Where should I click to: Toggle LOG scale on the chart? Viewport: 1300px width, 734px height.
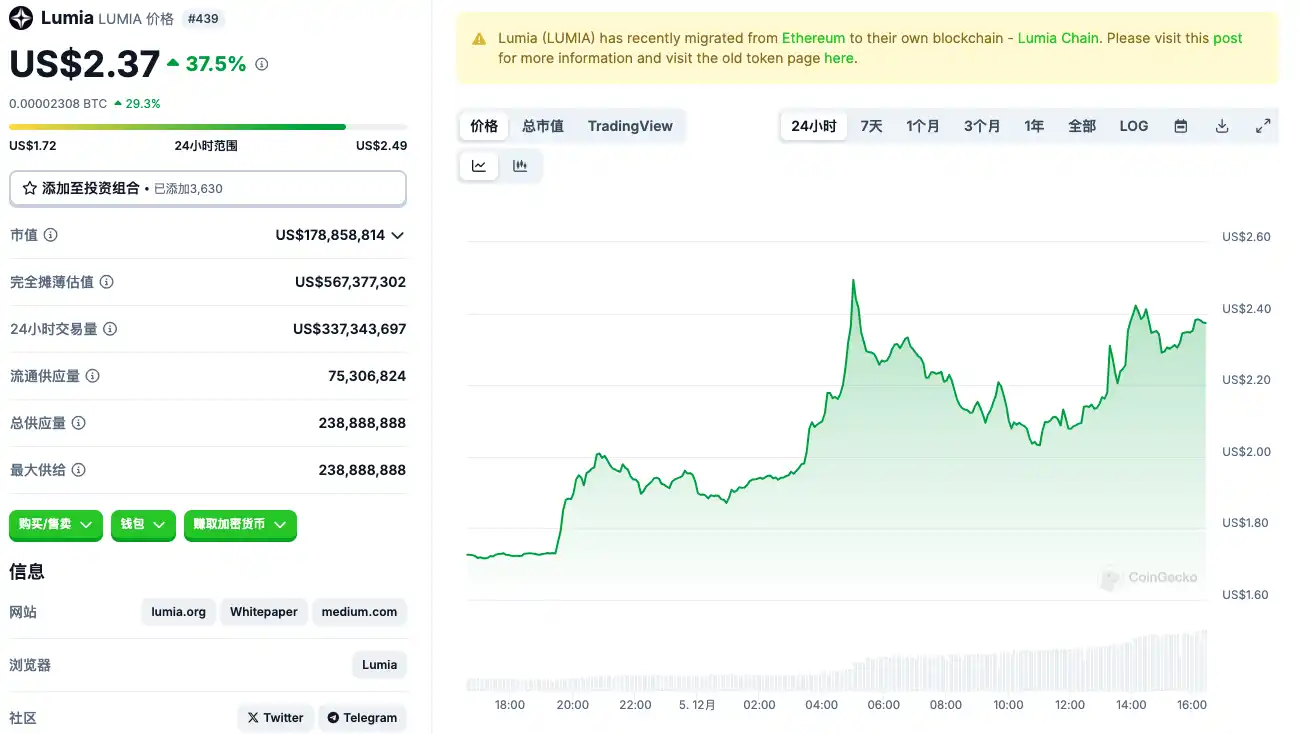click(1133, 126)
